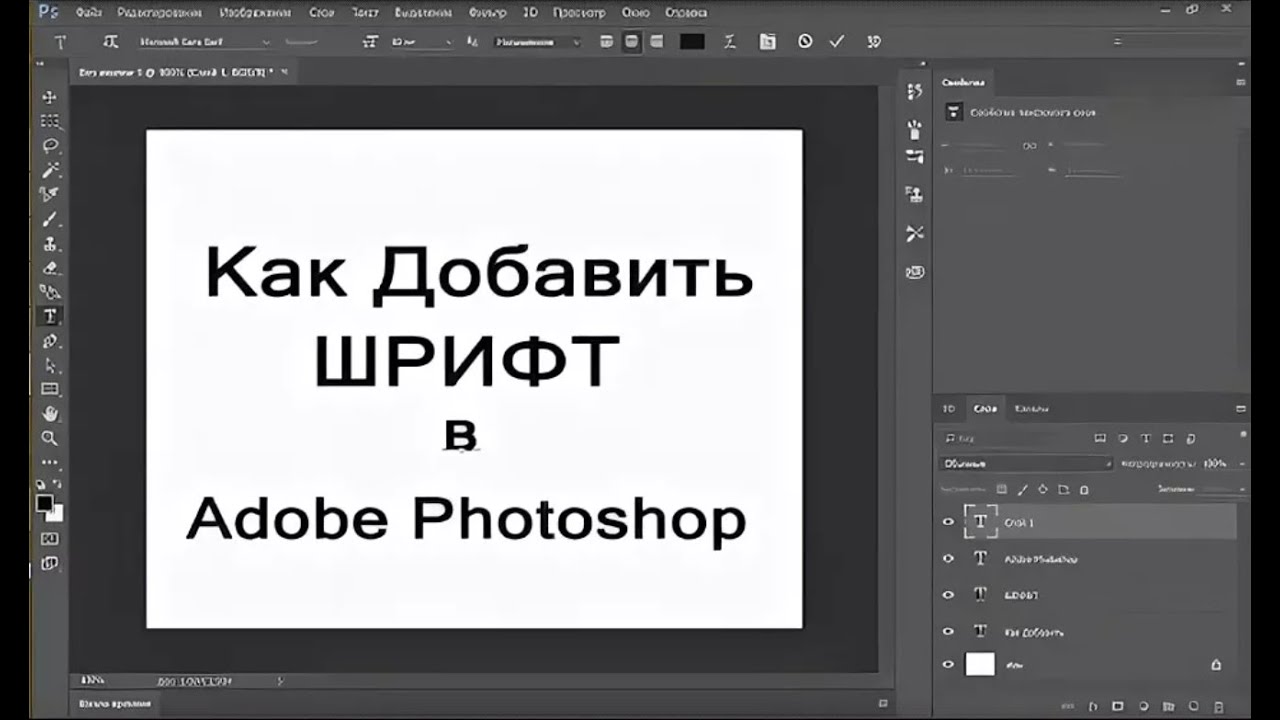Toggle pixel layer filter in Layers panel
1280x720 pixels.
click(1100, 438)
